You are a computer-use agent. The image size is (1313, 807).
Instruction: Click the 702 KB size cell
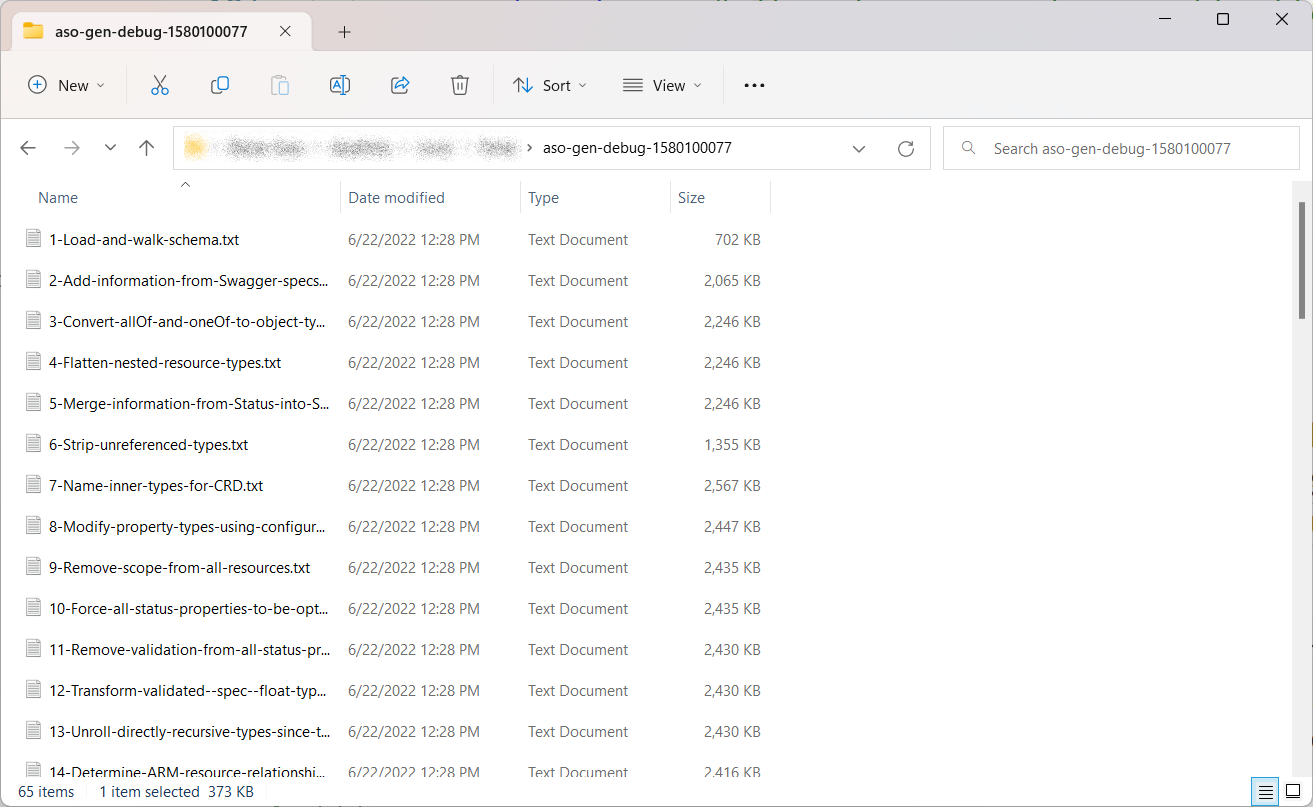(x=736, y=240)
